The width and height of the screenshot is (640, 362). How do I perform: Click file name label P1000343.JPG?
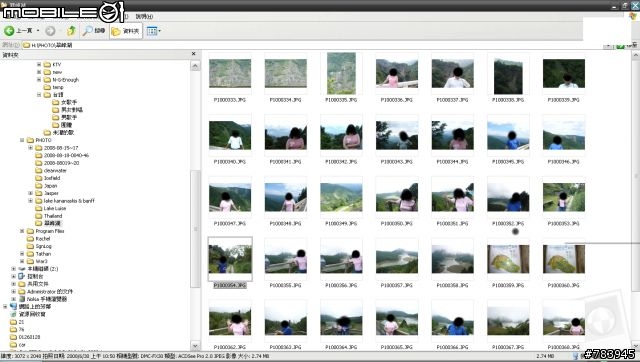coord(397,162)
